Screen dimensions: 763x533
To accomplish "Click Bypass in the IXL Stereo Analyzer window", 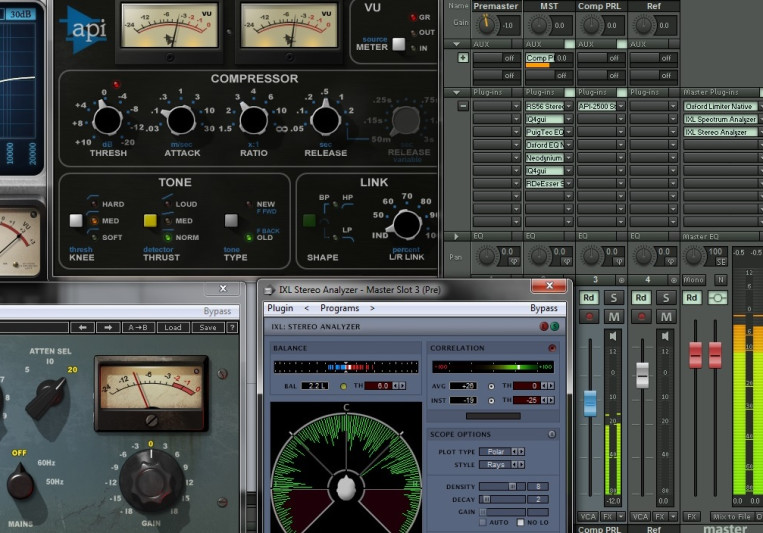I will (544, 308).
